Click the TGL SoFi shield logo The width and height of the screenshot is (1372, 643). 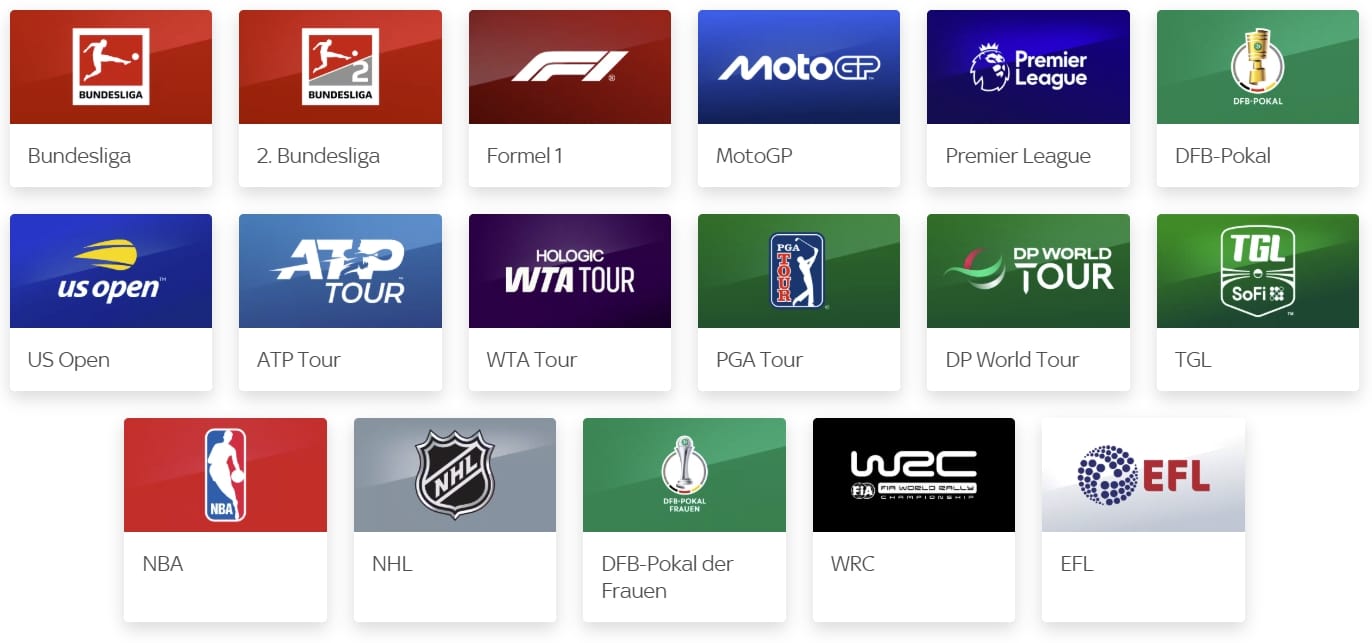[x=1258, y=271]
